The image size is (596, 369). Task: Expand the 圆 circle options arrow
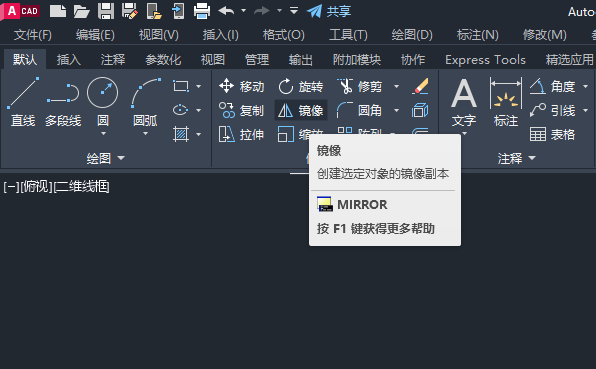pyautogui.click(x=103, y=134)
